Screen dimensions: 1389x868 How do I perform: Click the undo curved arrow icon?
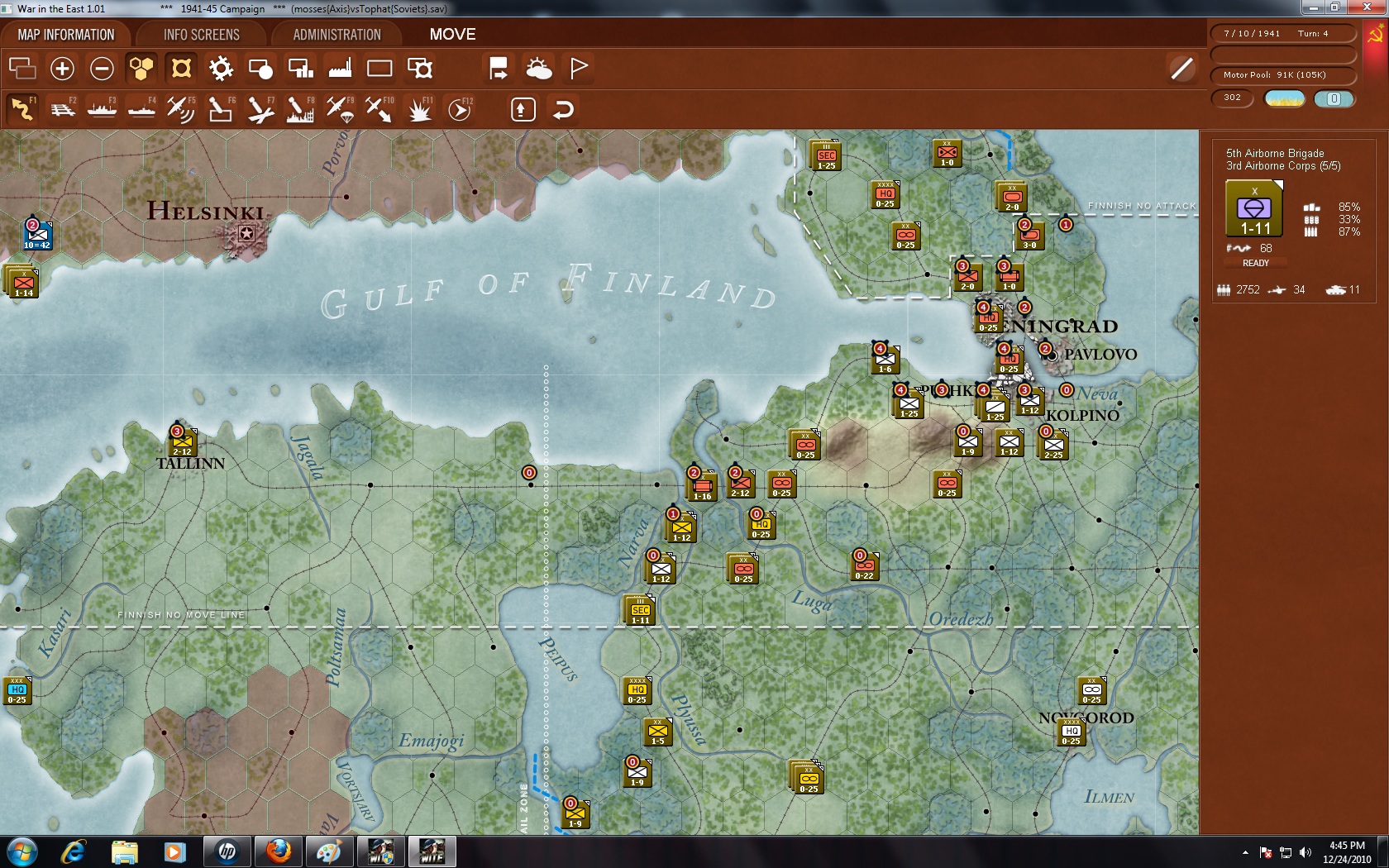pos(563,109)
